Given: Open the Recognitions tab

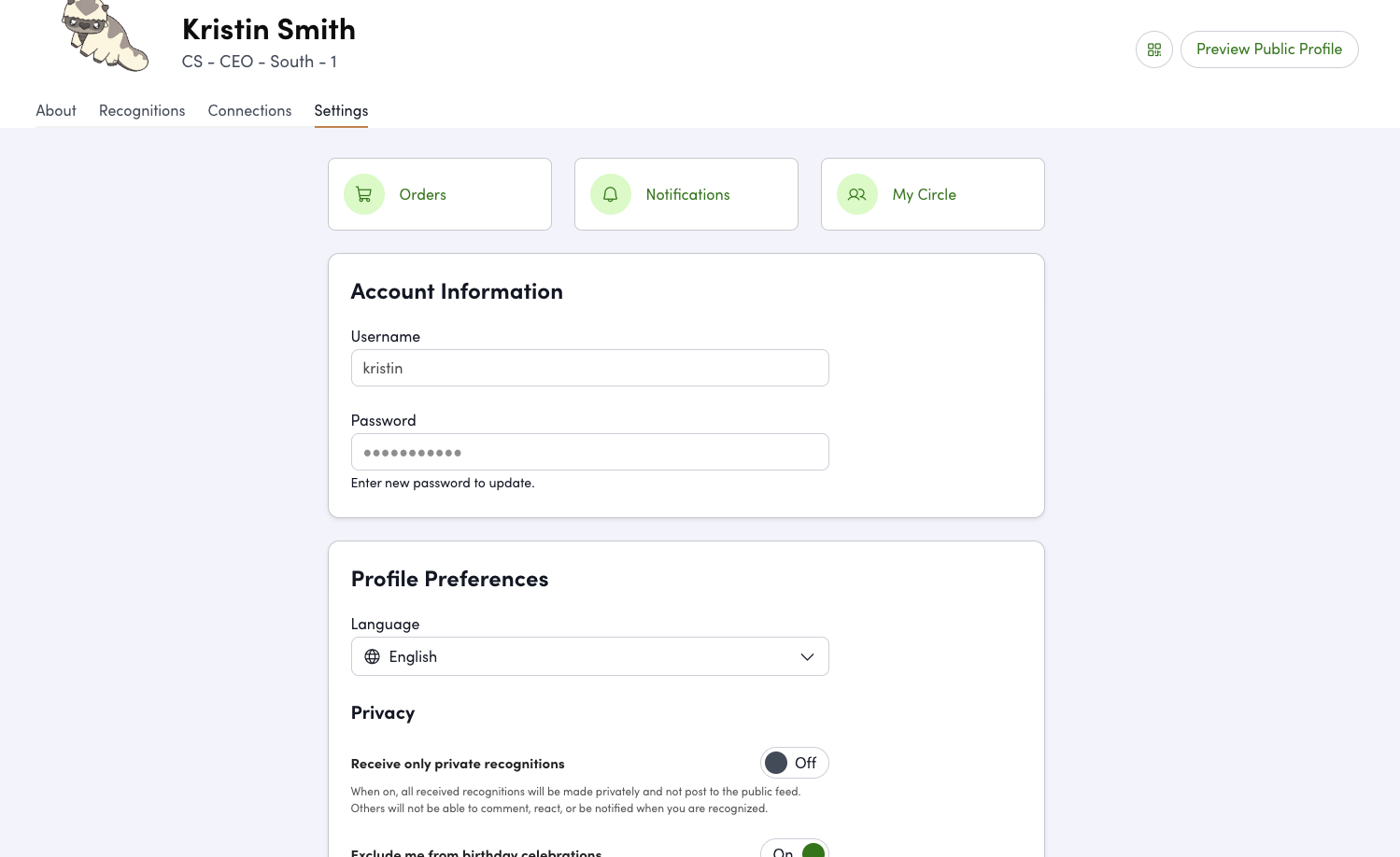Looking at the screenshot, I should click(x=142, y=110).
